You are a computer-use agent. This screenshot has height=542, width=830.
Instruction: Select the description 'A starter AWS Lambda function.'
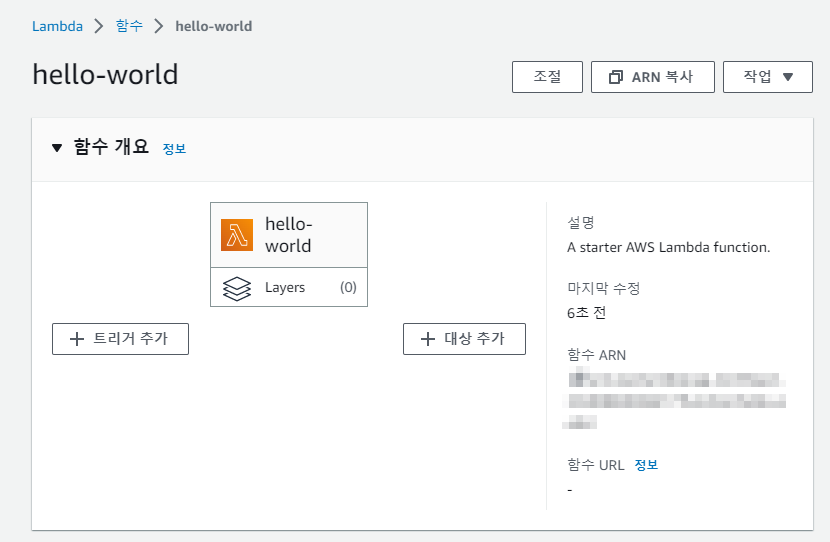click(x=668, y=247)
